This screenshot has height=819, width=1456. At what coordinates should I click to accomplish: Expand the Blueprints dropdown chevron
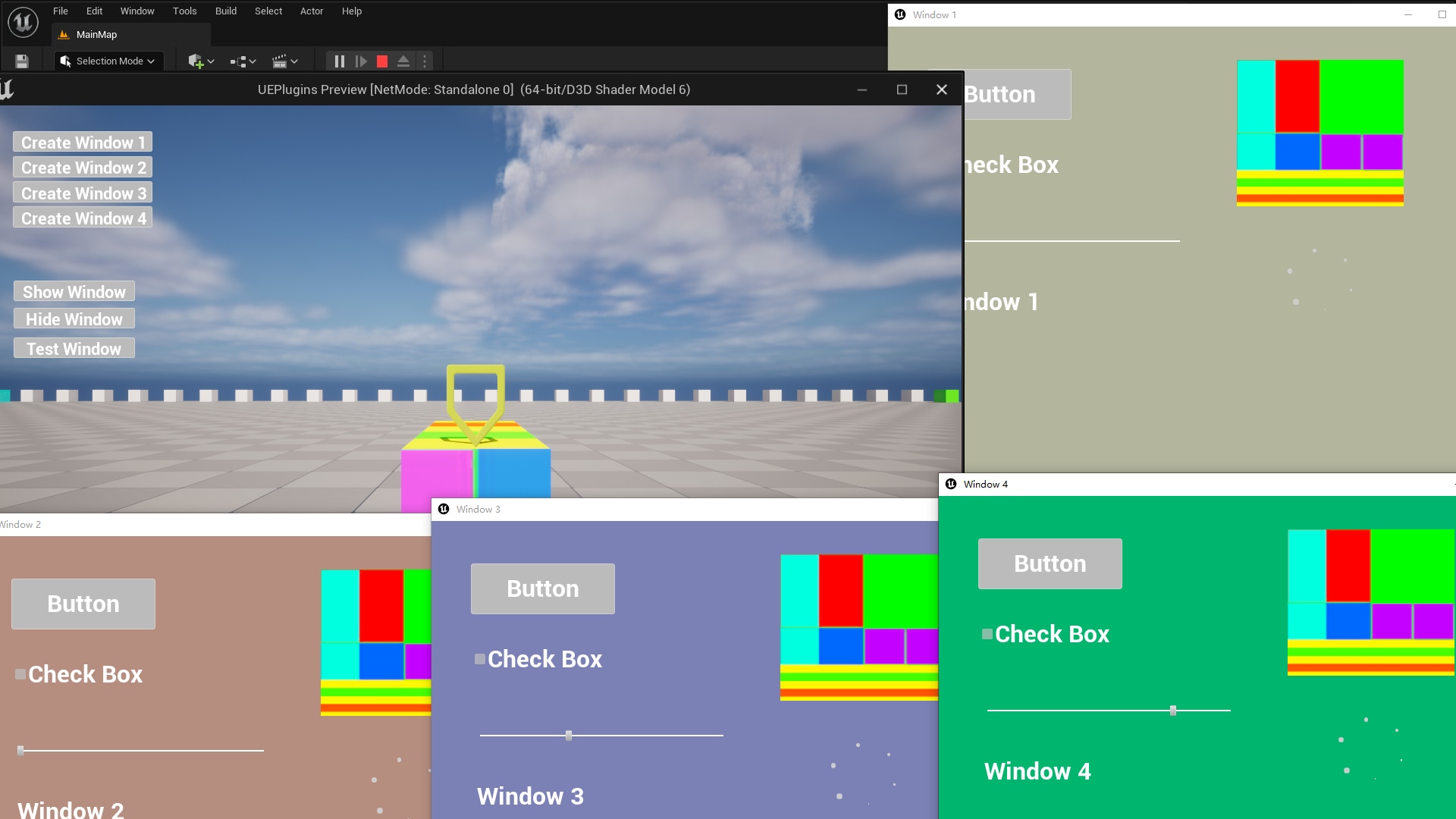coord(251,61)
